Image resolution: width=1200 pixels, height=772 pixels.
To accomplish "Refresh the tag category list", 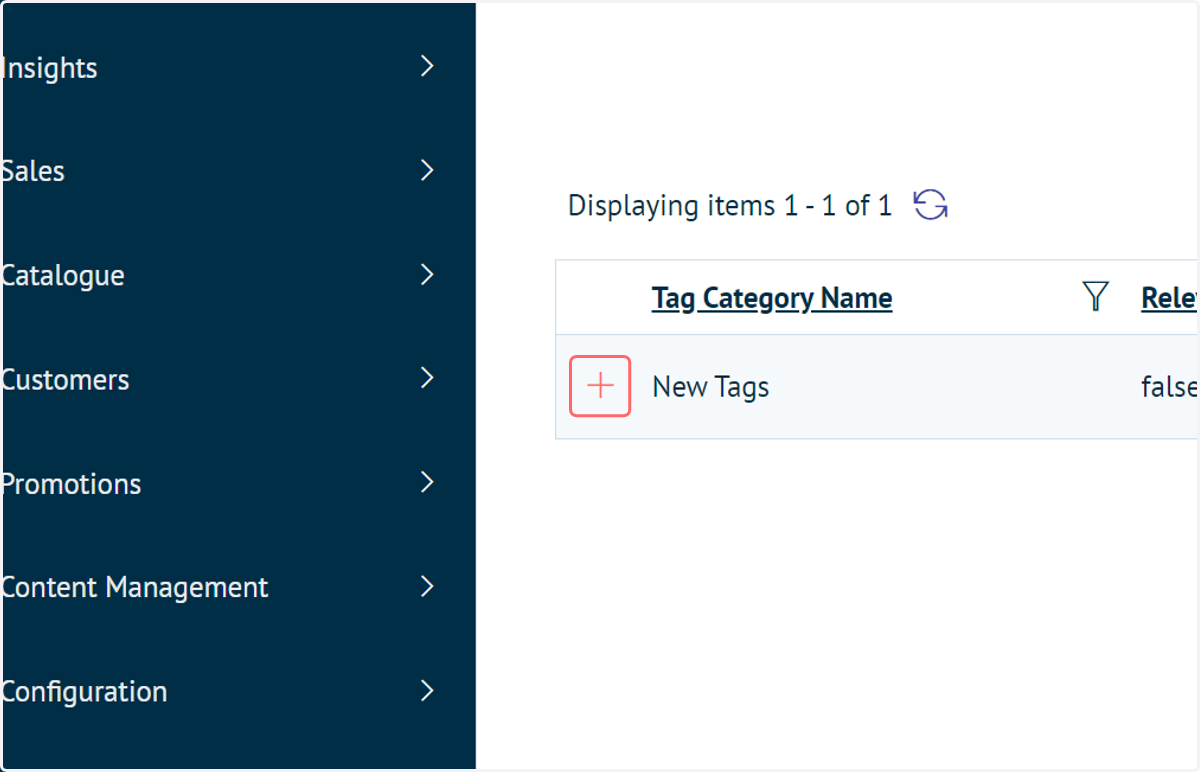I will [931, 205].
